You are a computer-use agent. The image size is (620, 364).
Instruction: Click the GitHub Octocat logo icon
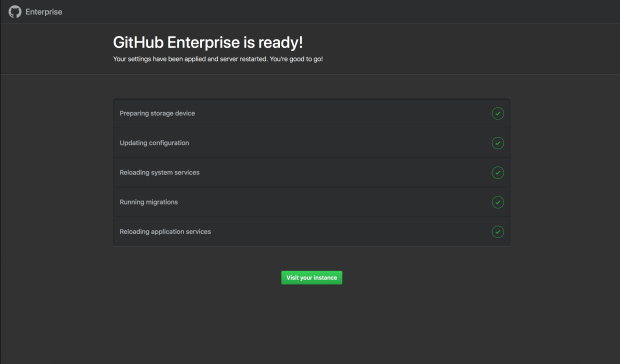click(x=15, y=12)
